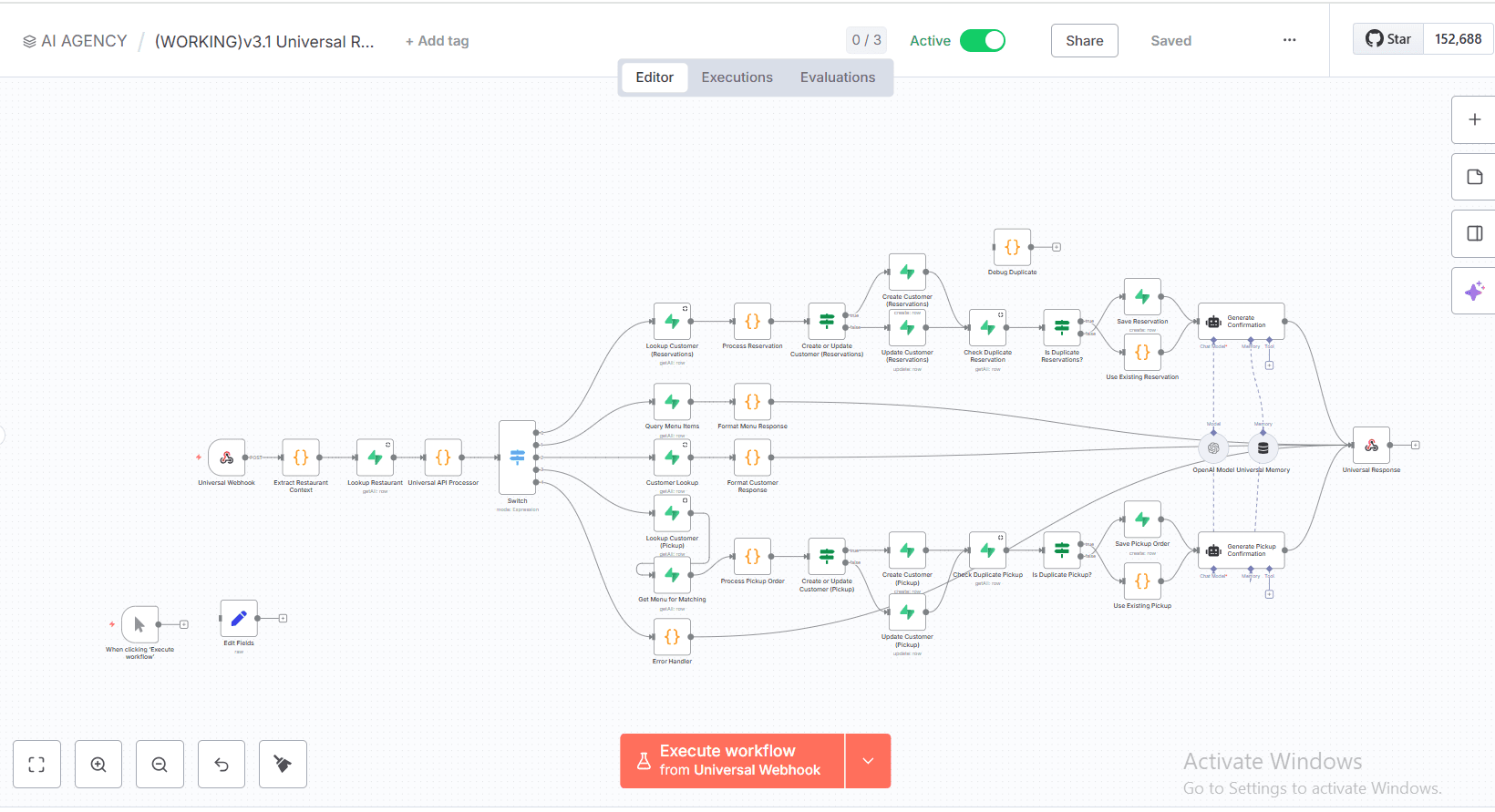Open the three-dot workflow options menu
1495x812 pixels.
click(x=1289, y=40)
